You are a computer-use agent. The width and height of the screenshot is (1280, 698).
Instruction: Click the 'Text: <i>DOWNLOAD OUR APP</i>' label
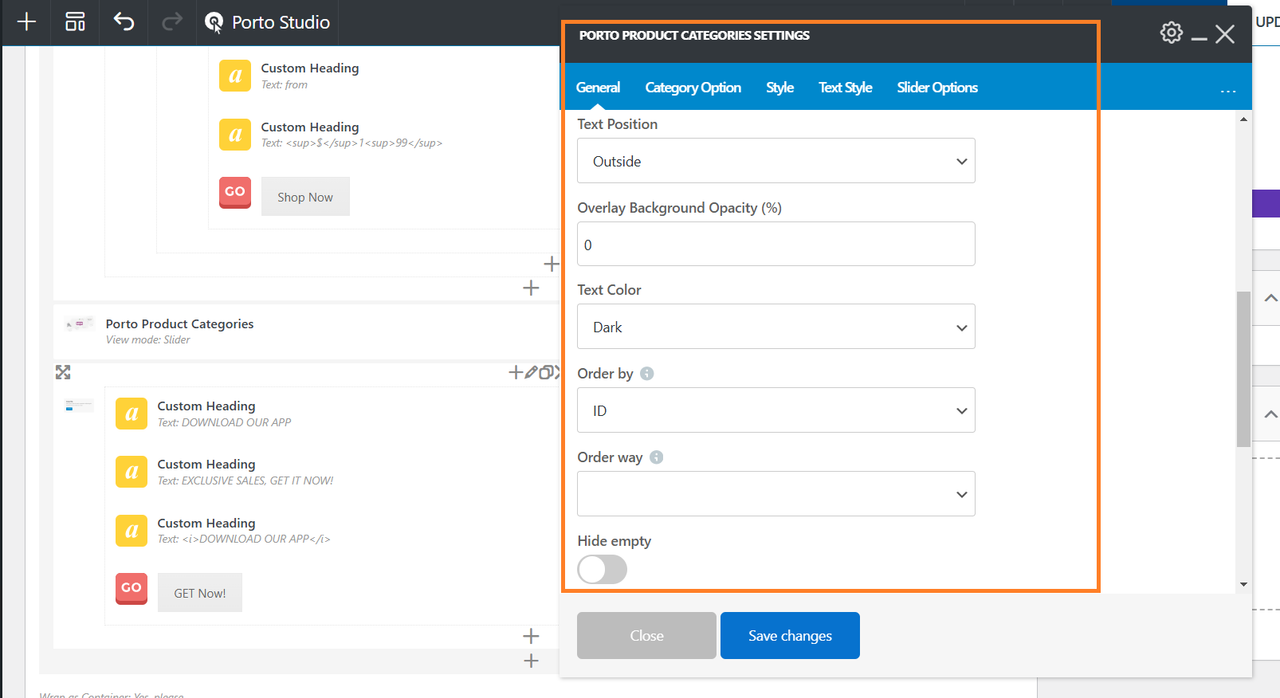243,539
